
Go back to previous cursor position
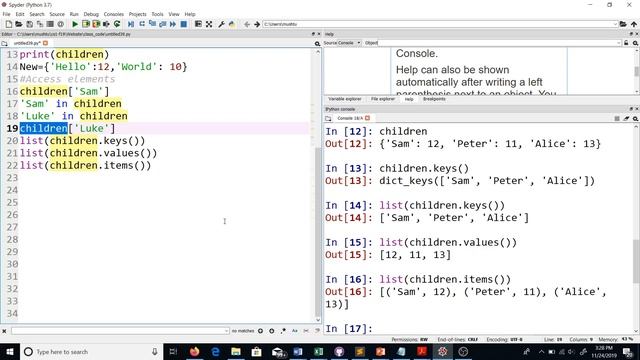[247, 24]
